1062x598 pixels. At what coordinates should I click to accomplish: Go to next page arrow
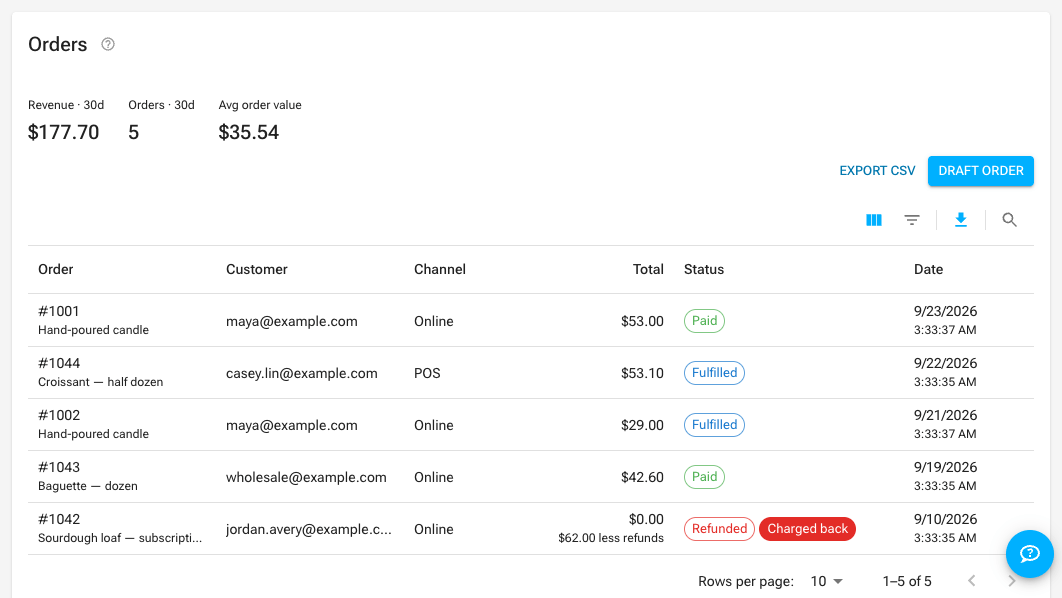pos(1012,580)
